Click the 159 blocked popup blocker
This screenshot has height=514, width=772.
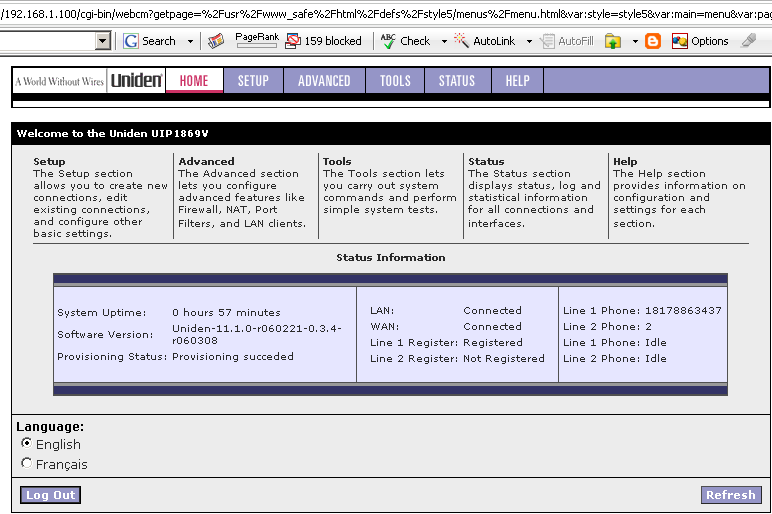pos(323,41)
